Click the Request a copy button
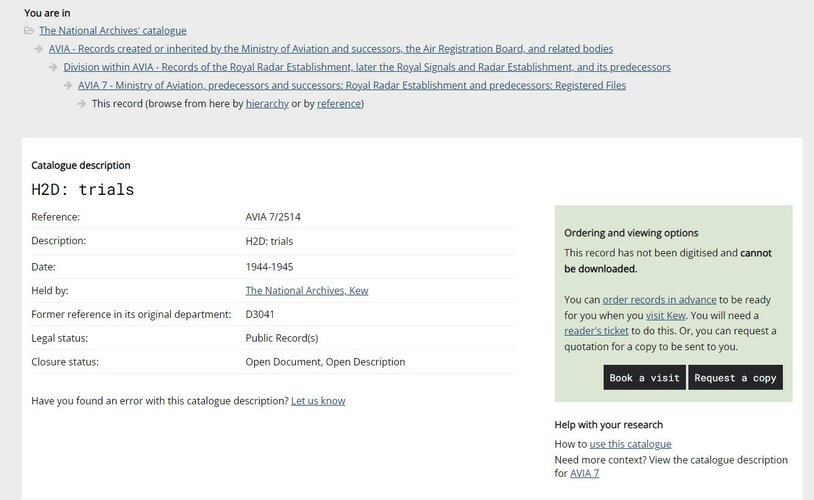 click(735, 377)
